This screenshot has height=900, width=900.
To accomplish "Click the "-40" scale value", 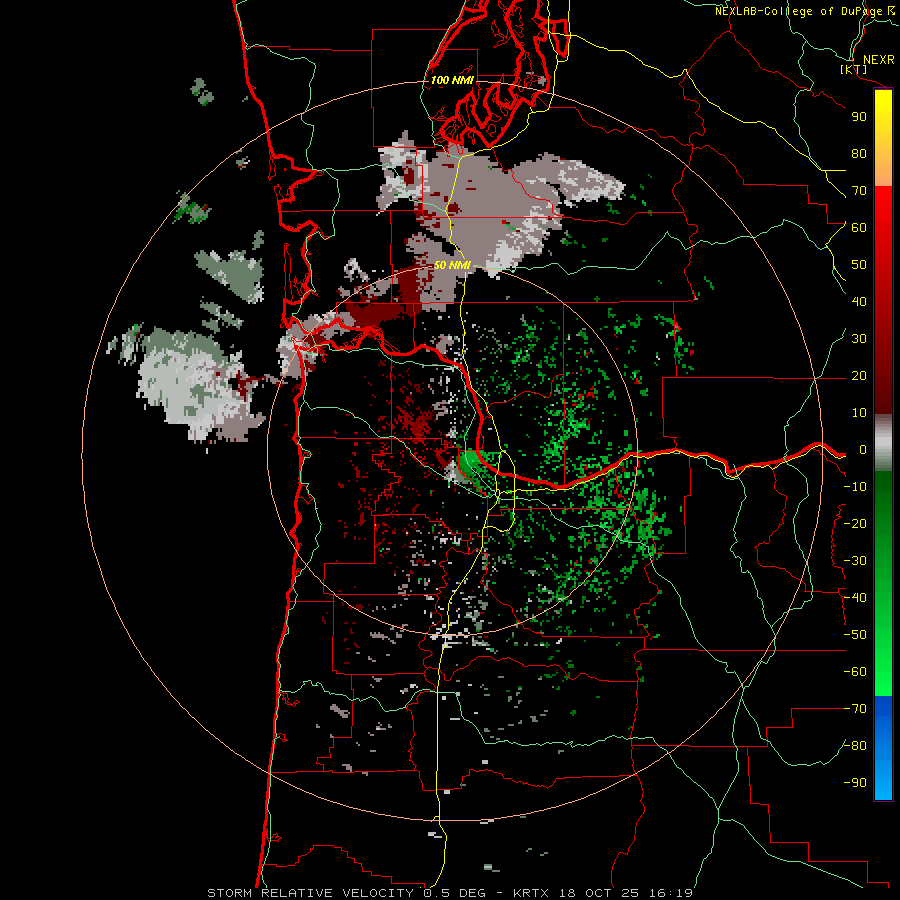I will pyautogui.click(x=855, y=598).
